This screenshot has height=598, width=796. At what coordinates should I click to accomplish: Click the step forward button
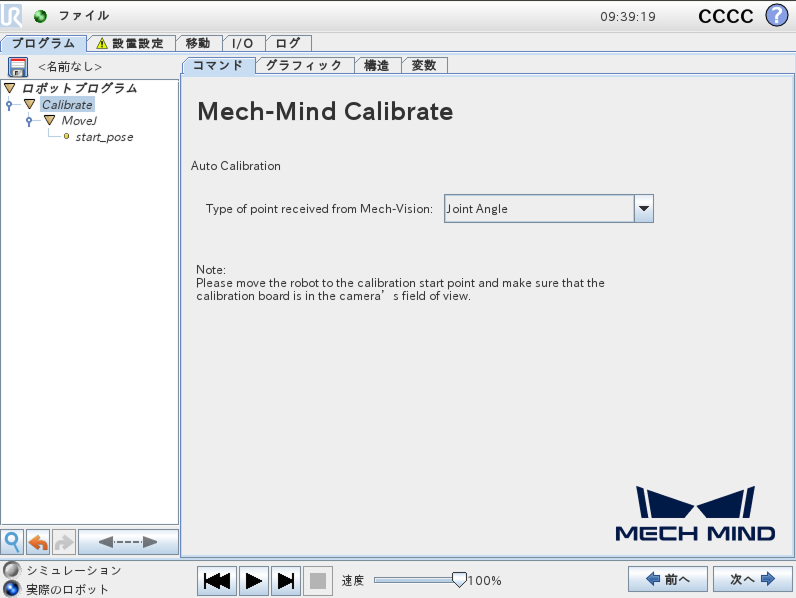286,581
